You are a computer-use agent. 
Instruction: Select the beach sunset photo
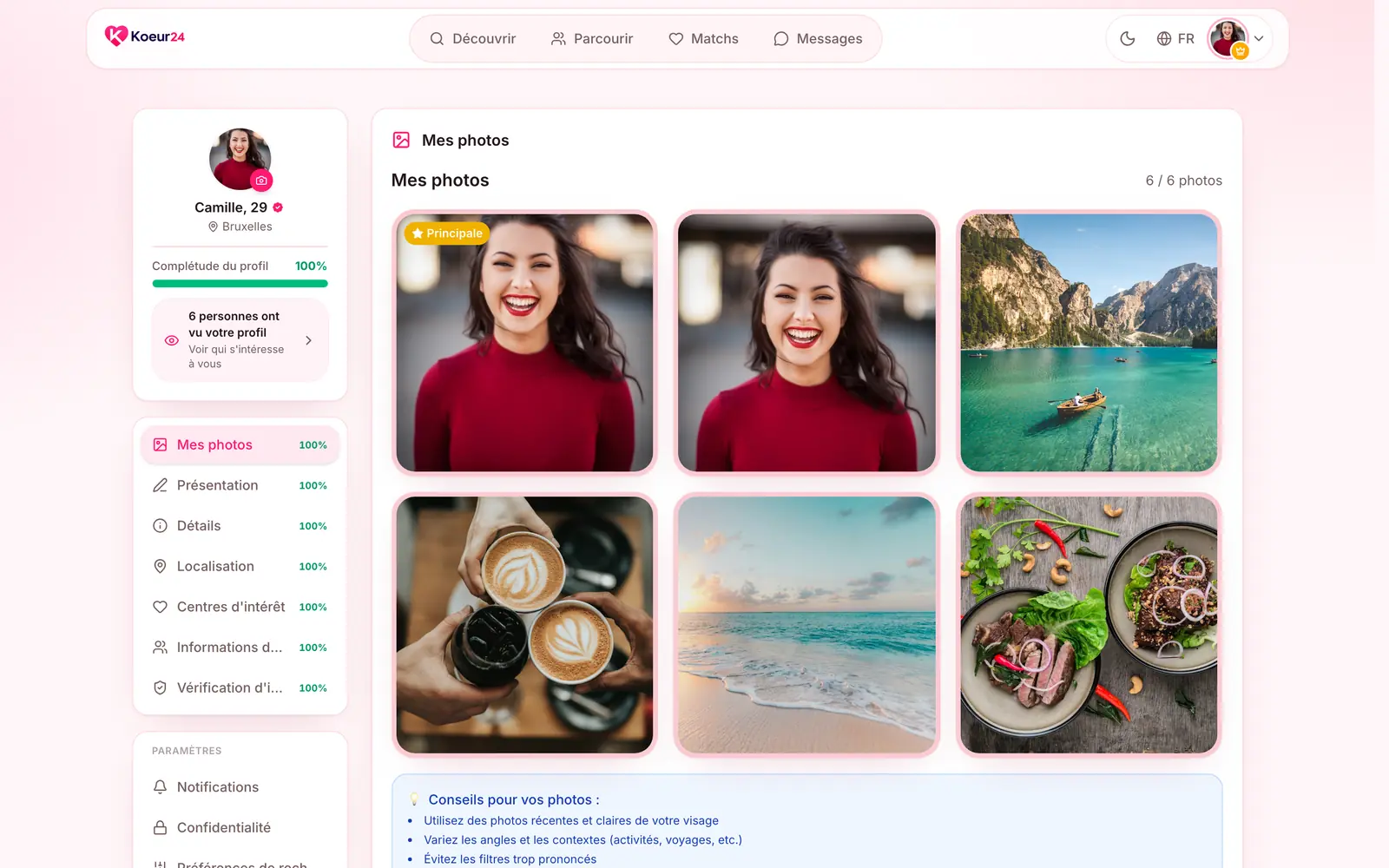[806, 625]
